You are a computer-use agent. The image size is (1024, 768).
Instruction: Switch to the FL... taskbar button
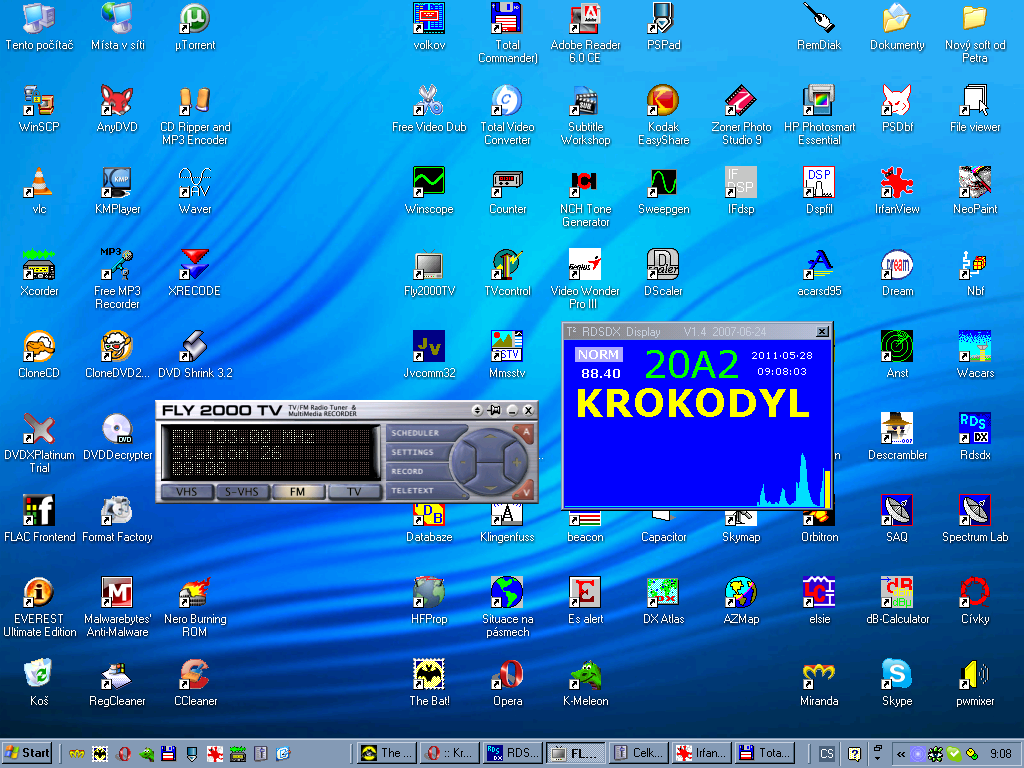tap(575, 753)
